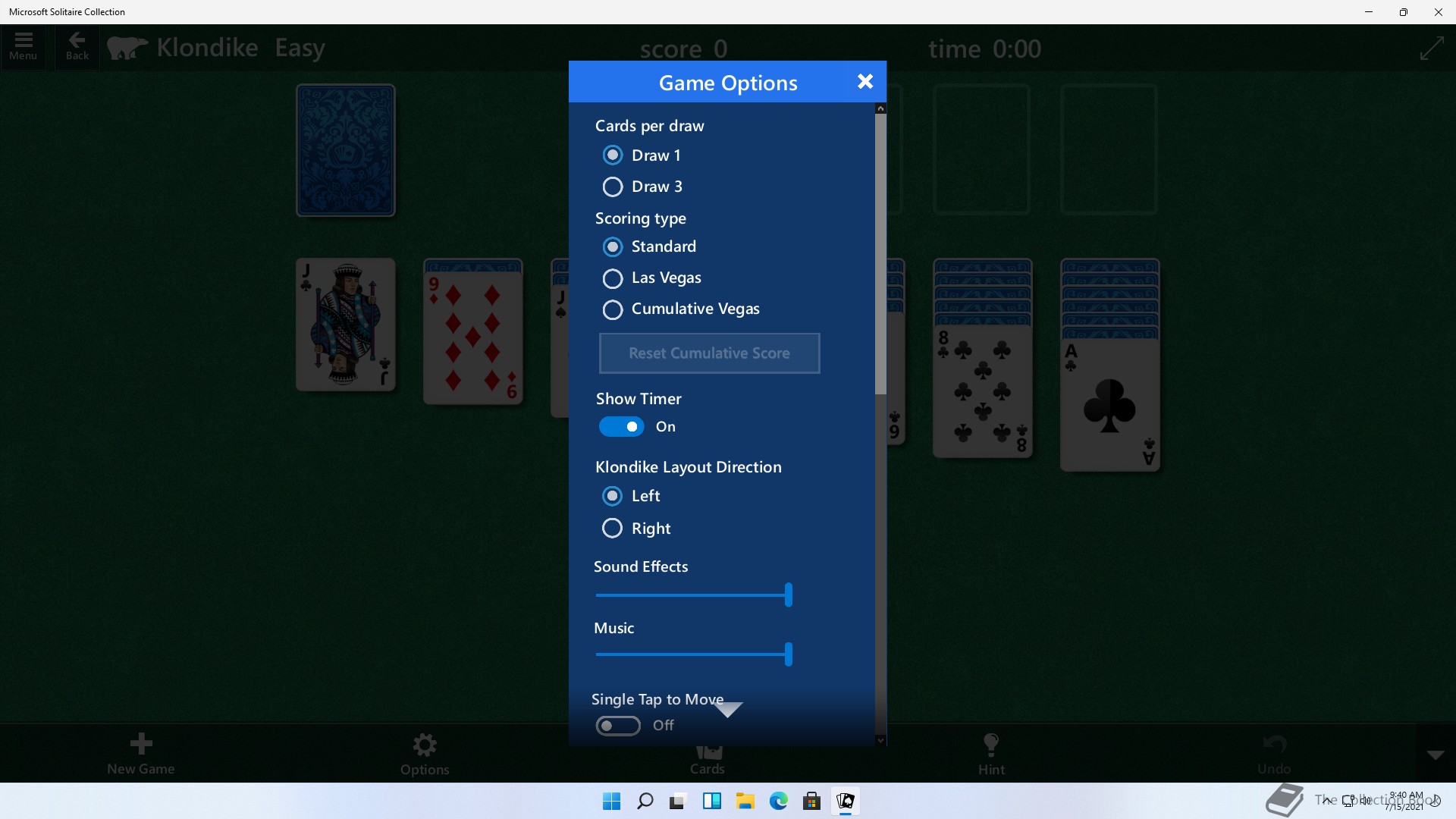Click the Sound Effects slider handle
The width and height of the screenshot is (1456, 819).
point(789,595)
